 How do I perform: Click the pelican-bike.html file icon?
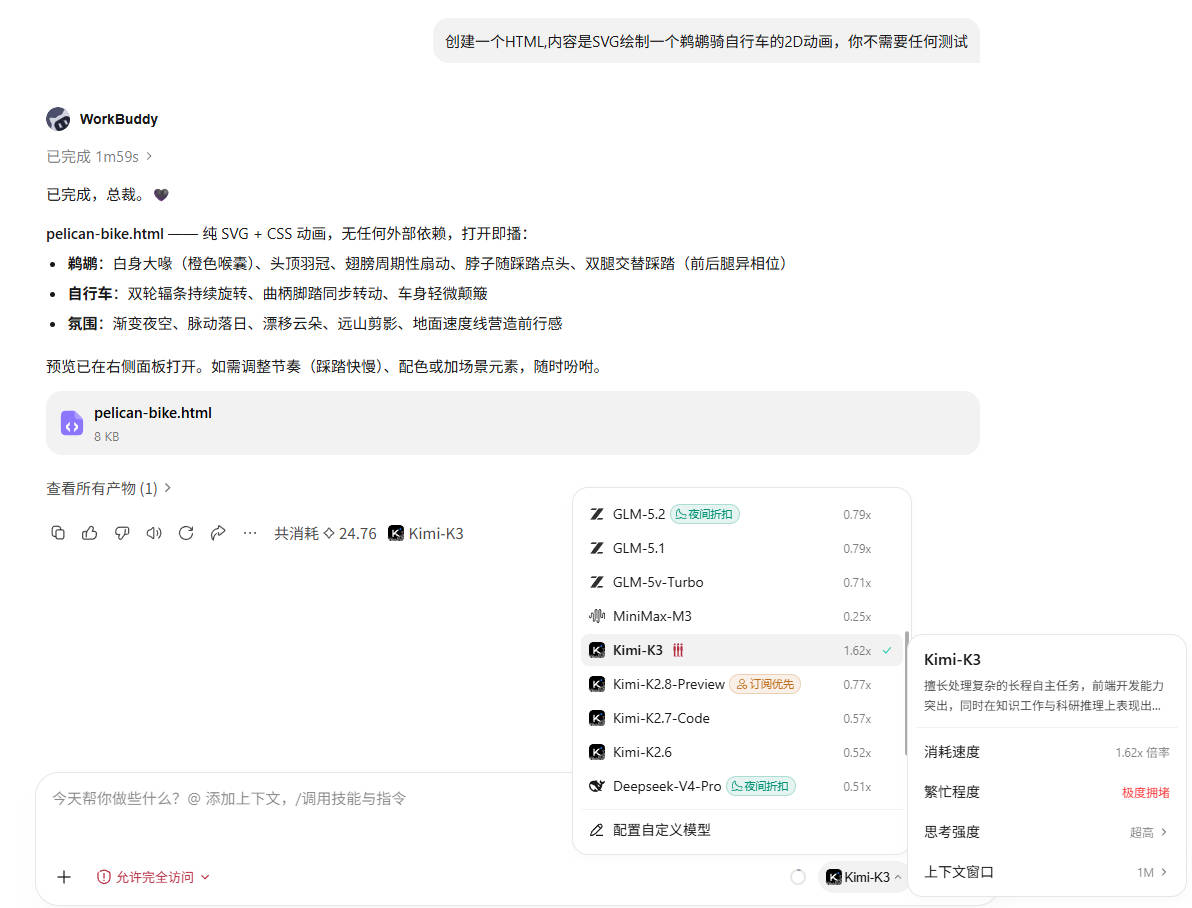click(72, 423)
